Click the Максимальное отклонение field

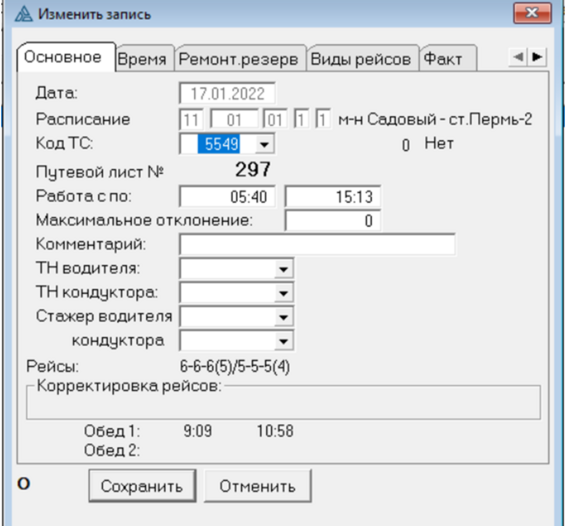(333, 221)
